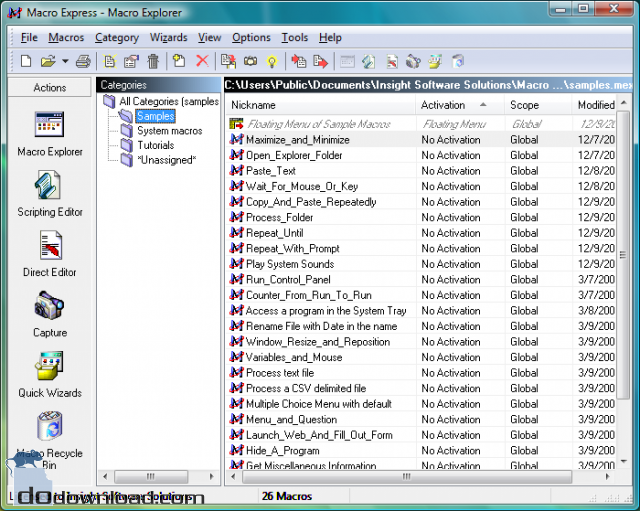
Task: Open Direct Editor from Actions panel
Action: point(49,254)
